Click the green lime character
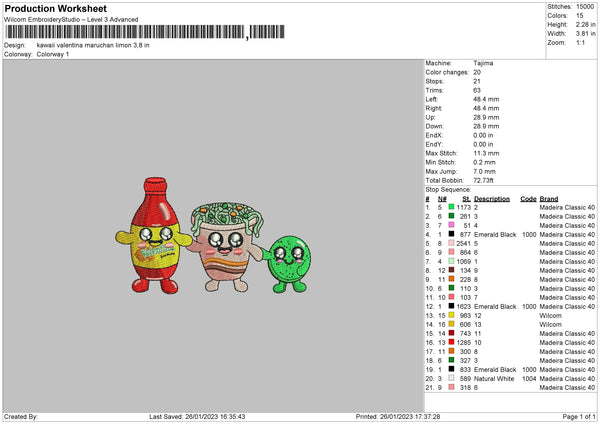Image resolution: width=600 pixels, height=424 pixels. pos(291,260)
